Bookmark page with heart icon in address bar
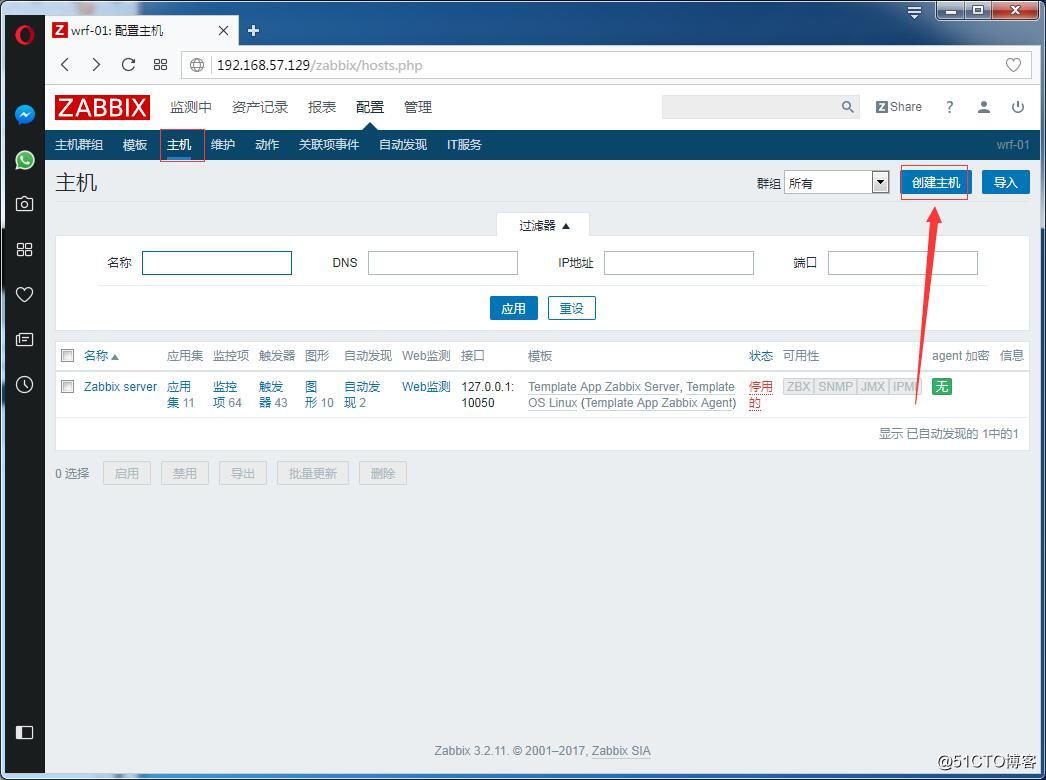The height and width of the screenshot is (780, 1046). pyautogui.click(x=1013, y=65)
